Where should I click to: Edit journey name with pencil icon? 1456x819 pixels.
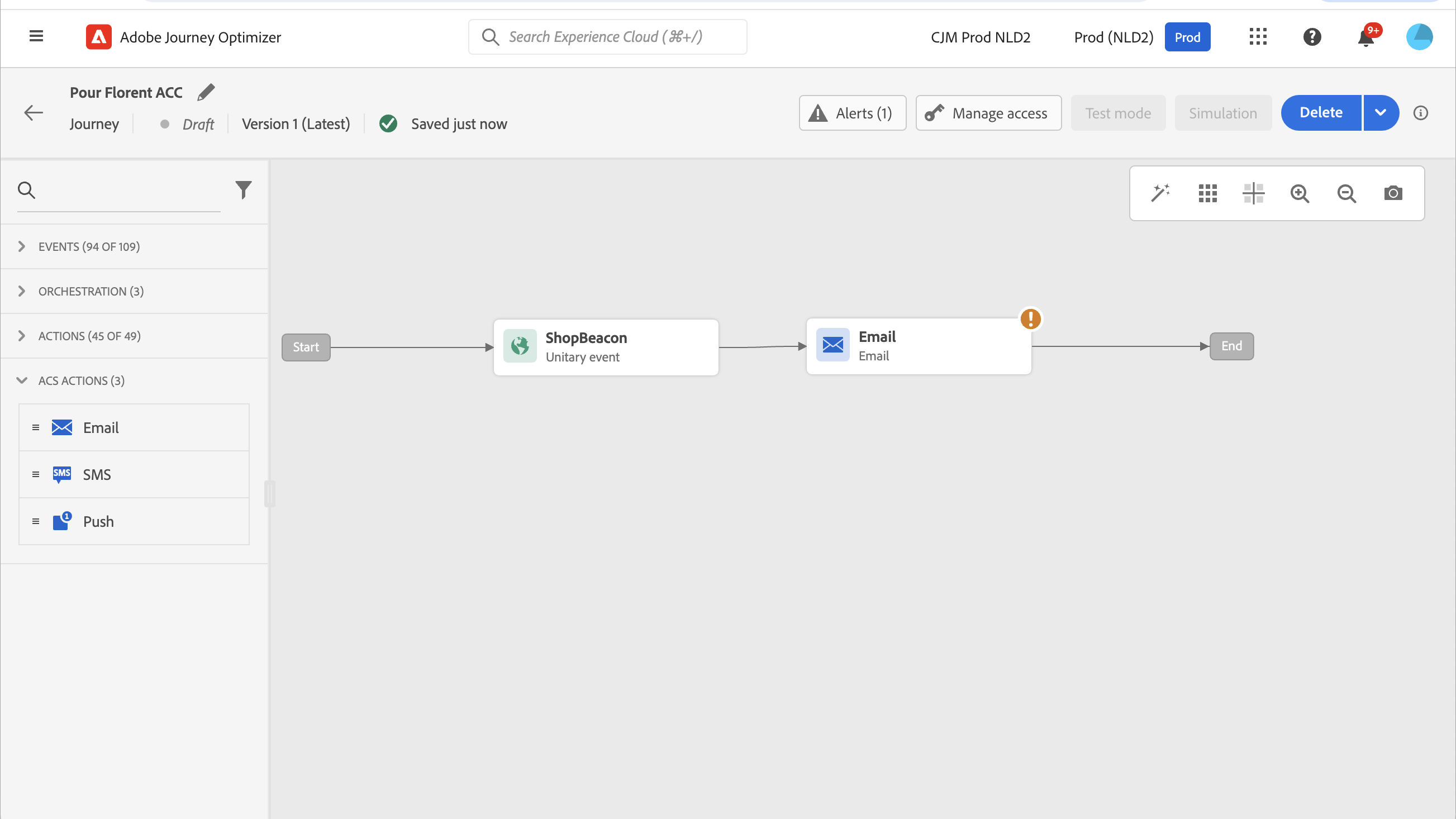(206, 92)
